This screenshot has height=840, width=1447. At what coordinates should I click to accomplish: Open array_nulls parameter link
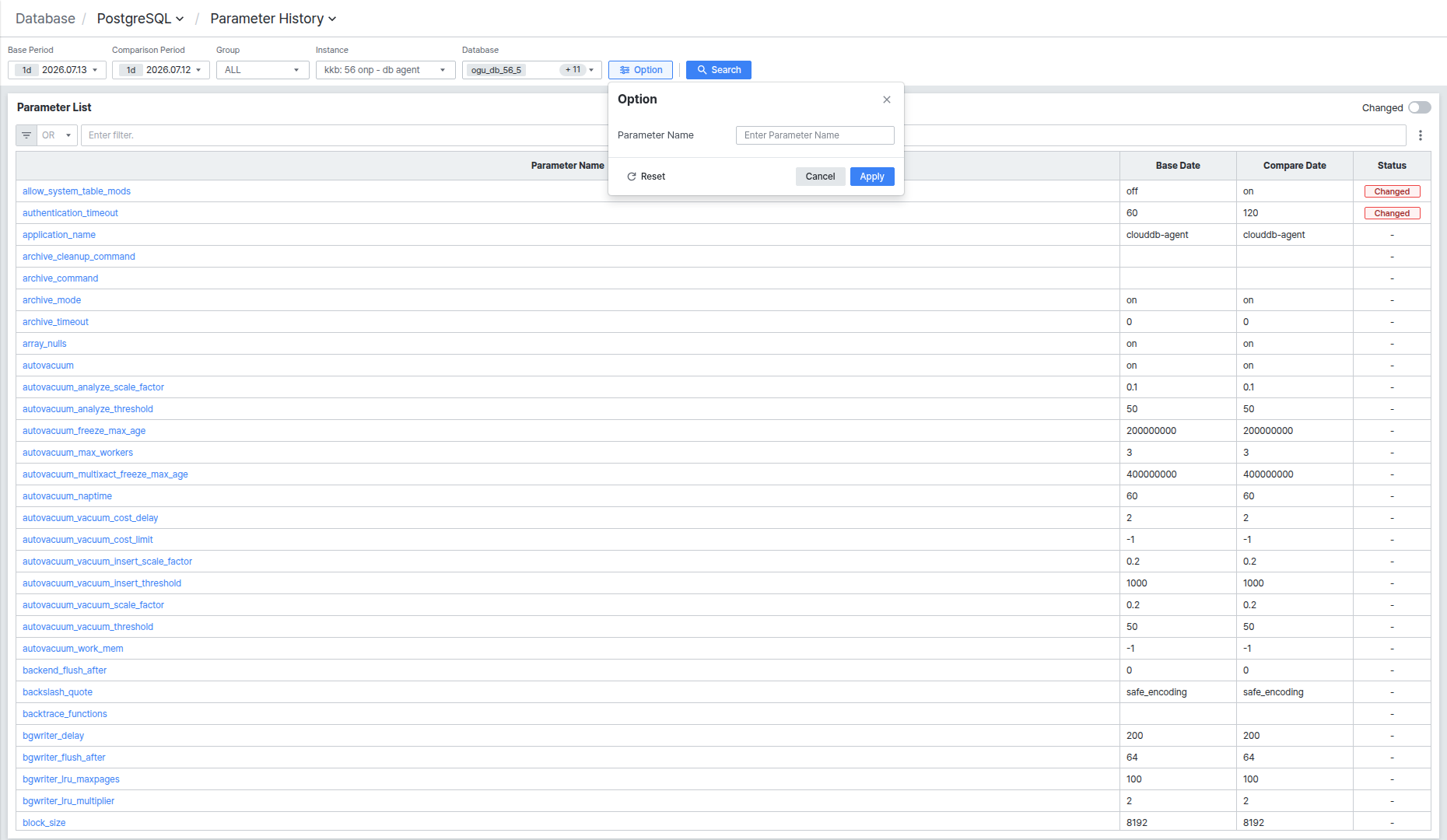point(44,344)
